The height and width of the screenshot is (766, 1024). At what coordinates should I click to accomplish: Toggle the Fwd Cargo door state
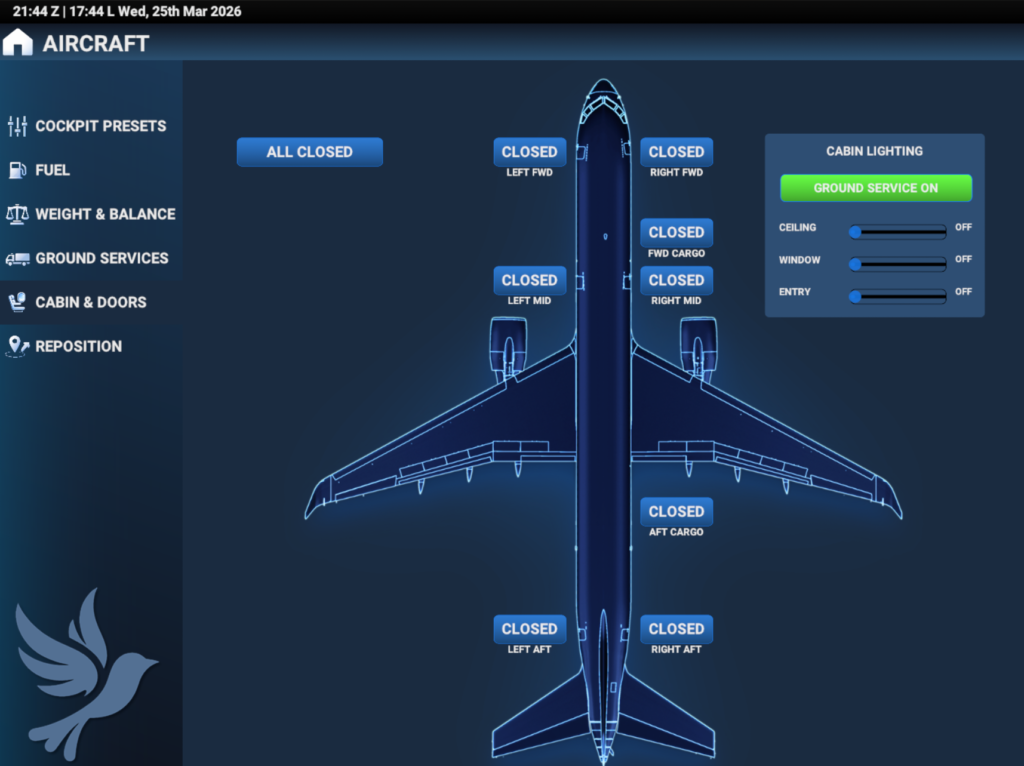click(x=676, y=232)
